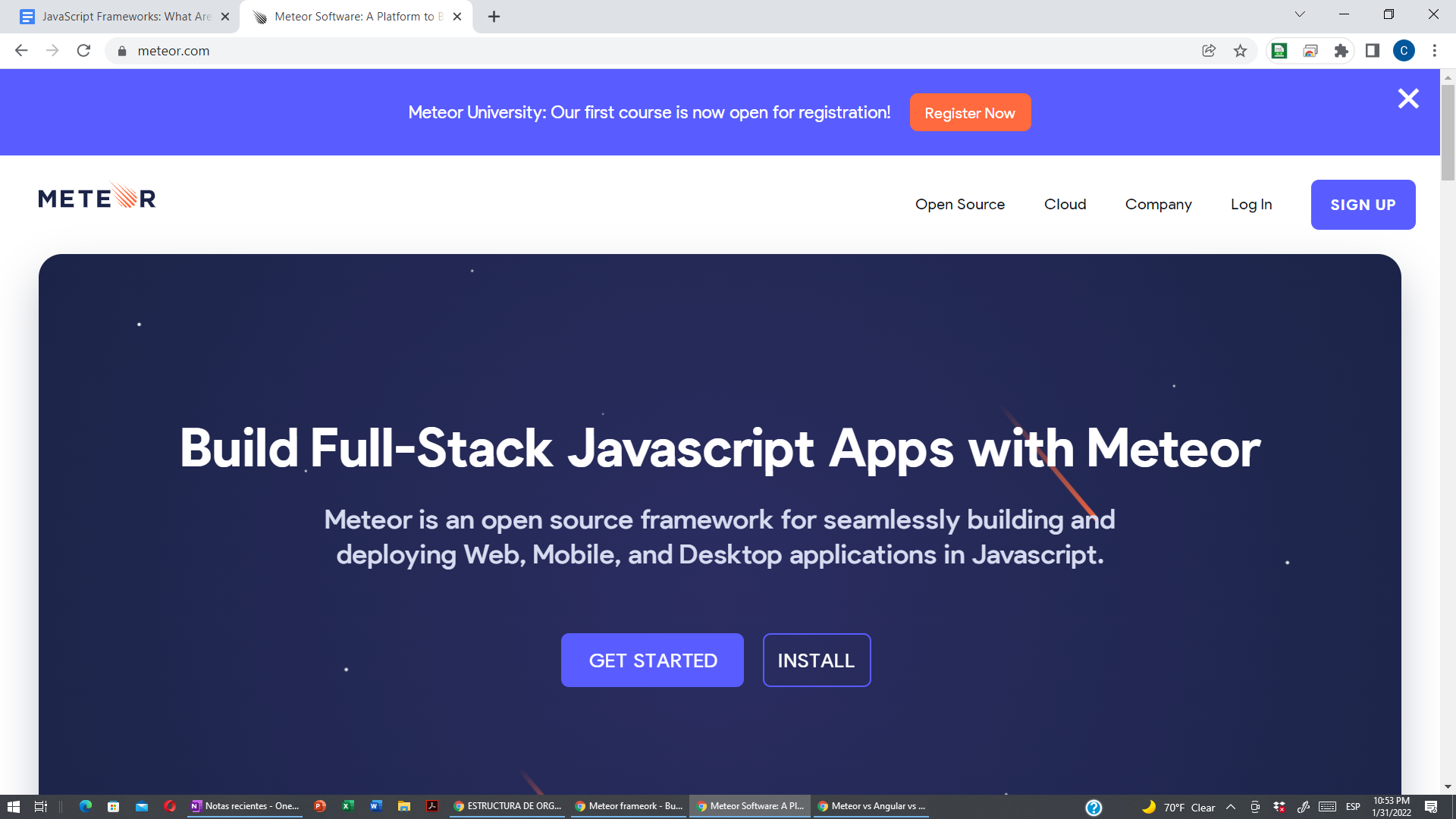The width and height of the screenshot is (1456, 819).
Task: Open the clock showing 10:53 PM
Action: coord(1392,807)
